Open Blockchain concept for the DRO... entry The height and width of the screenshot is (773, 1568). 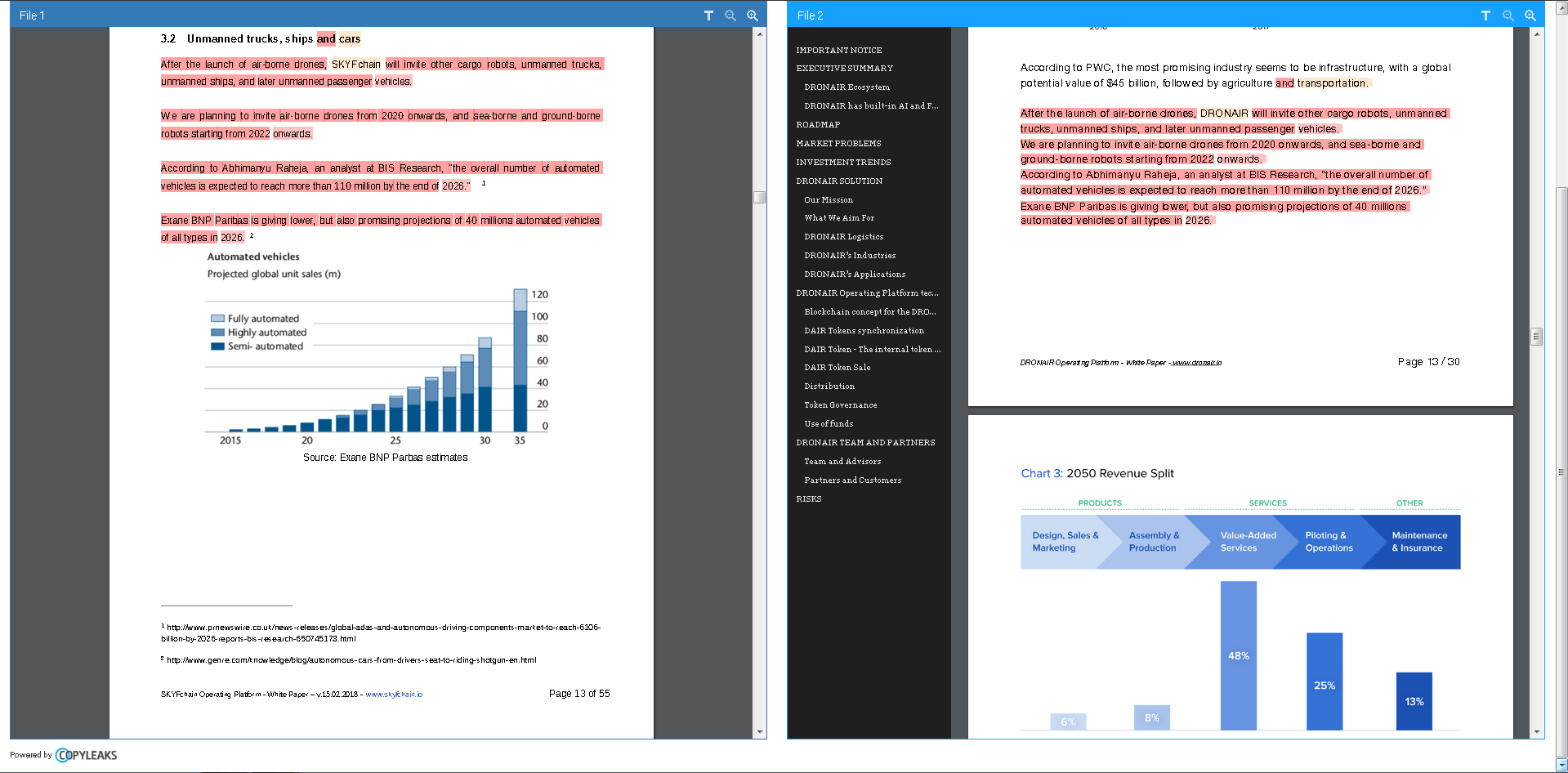coord(870,312)
